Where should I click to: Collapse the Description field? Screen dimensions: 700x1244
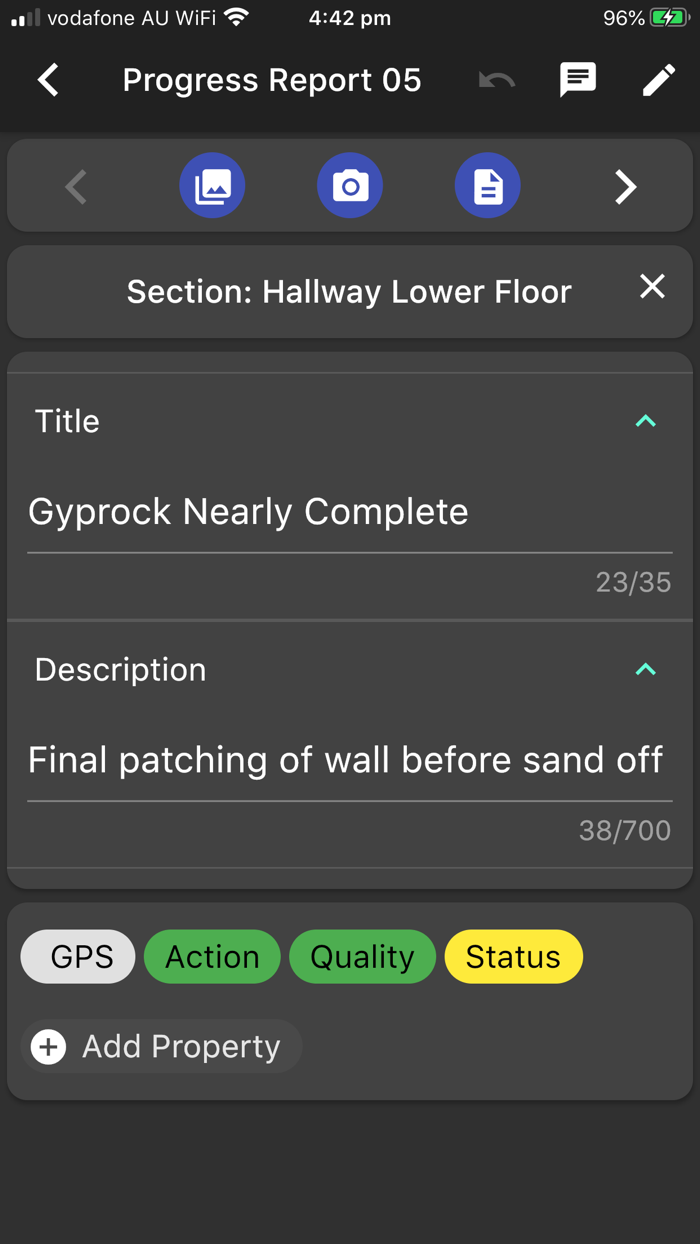[x=646, y=669]
